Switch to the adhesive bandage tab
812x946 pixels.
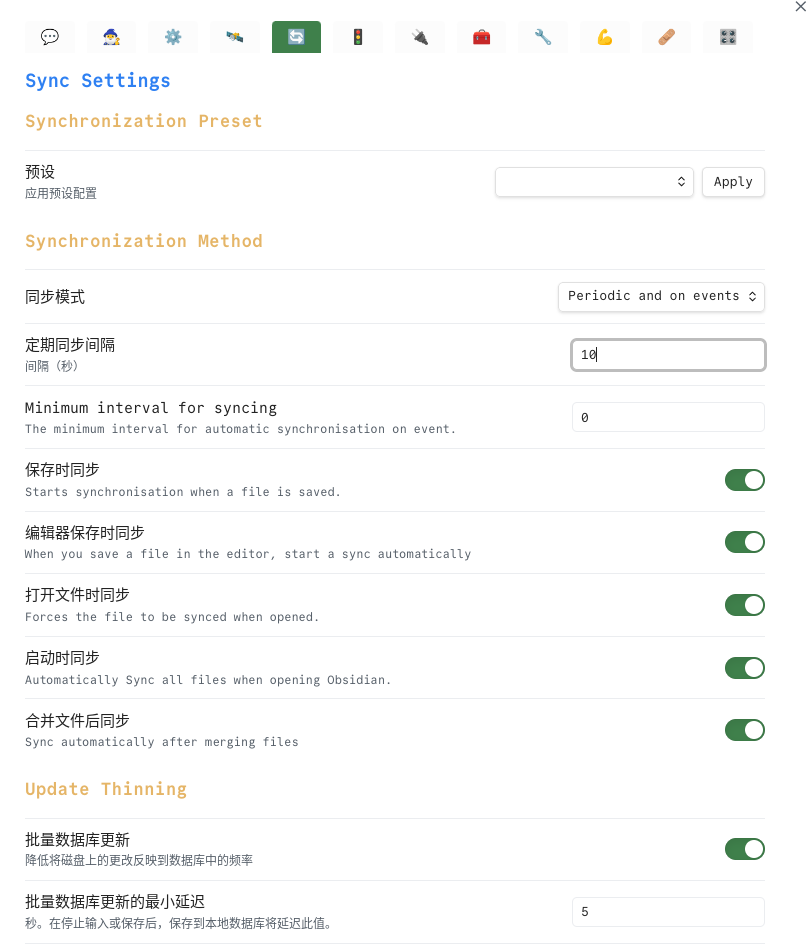(667, 37)
